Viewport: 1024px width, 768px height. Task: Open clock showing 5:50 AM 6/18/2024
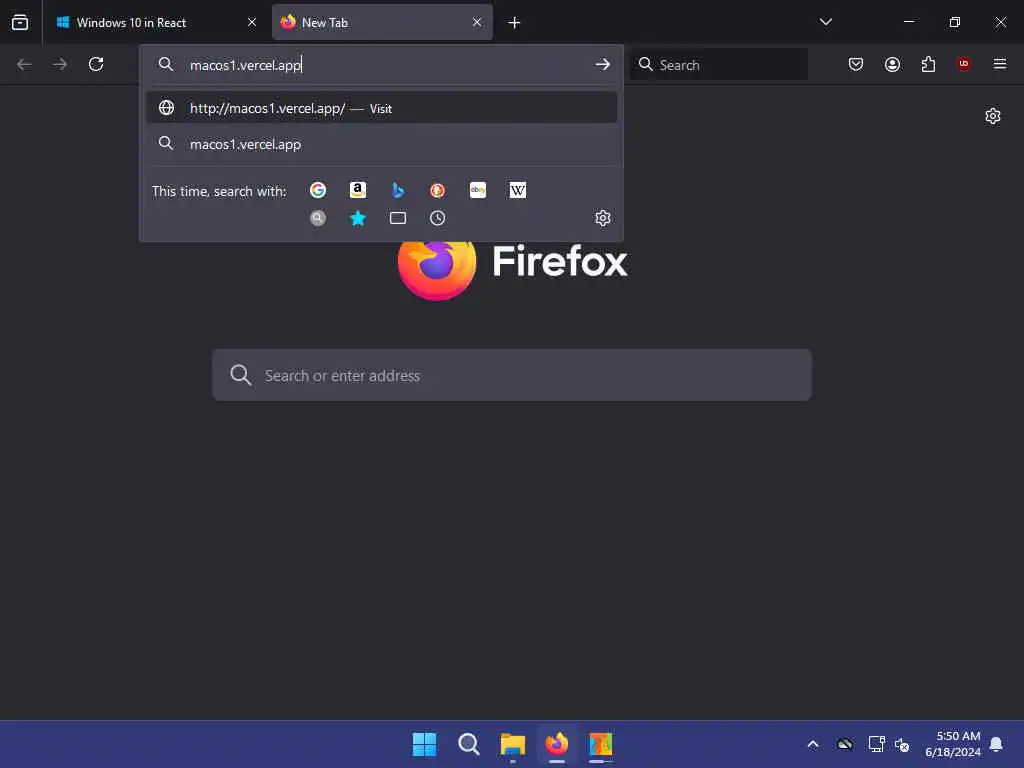point(953,744)
